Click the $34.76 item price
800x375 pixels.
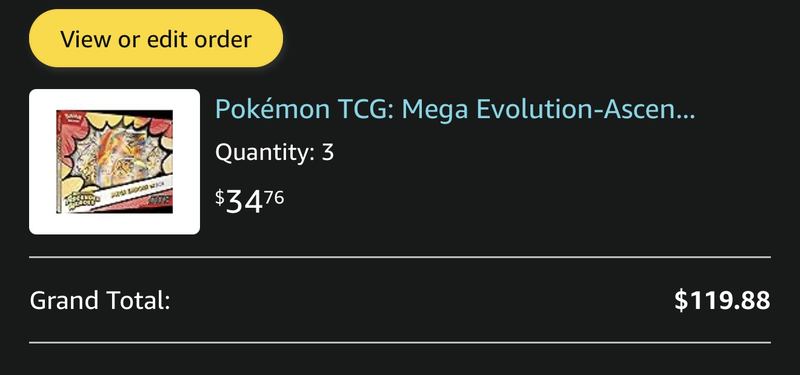[249, 201]
